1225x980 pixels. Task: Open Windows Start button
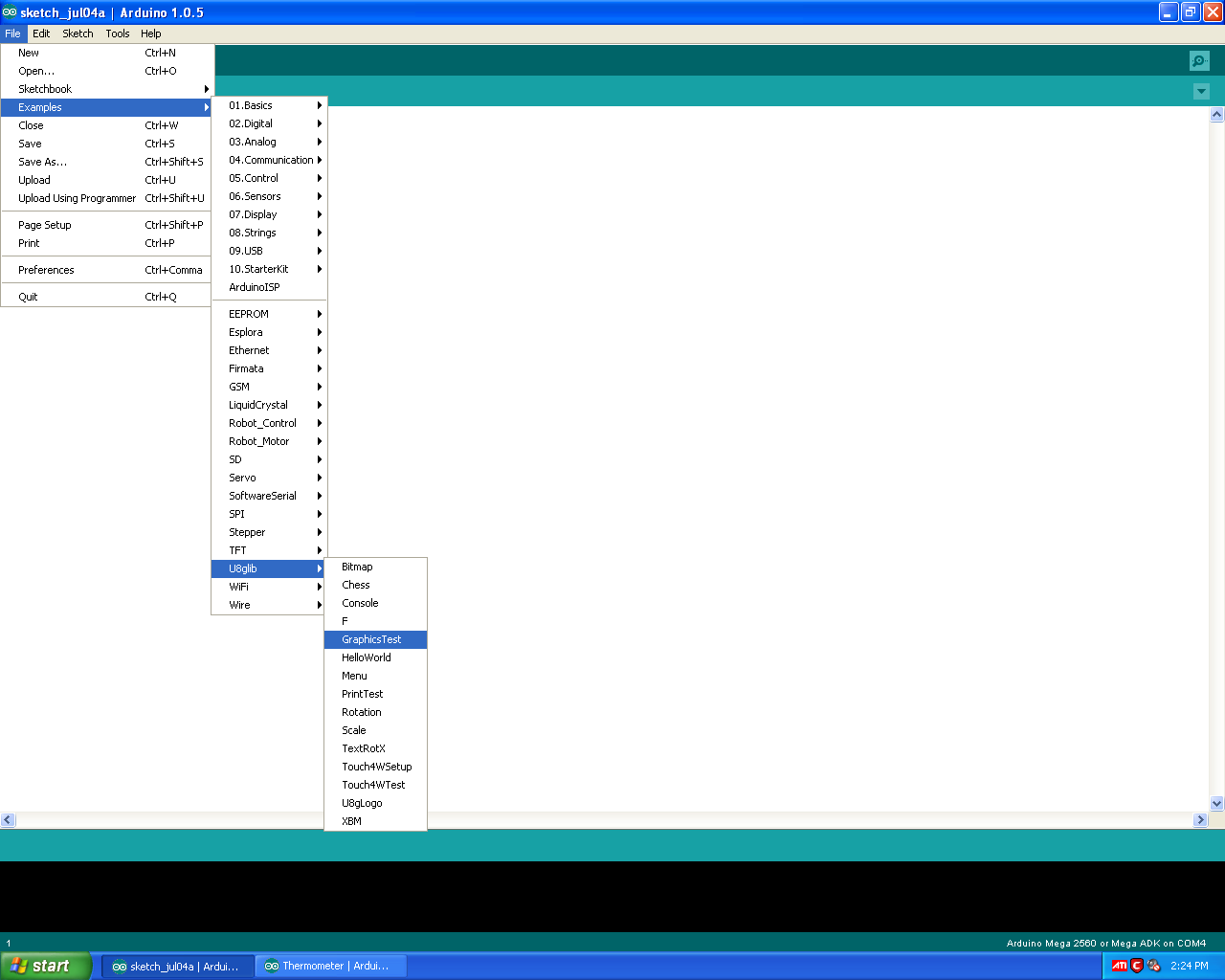pyautogui.click(x=46, y=966)
